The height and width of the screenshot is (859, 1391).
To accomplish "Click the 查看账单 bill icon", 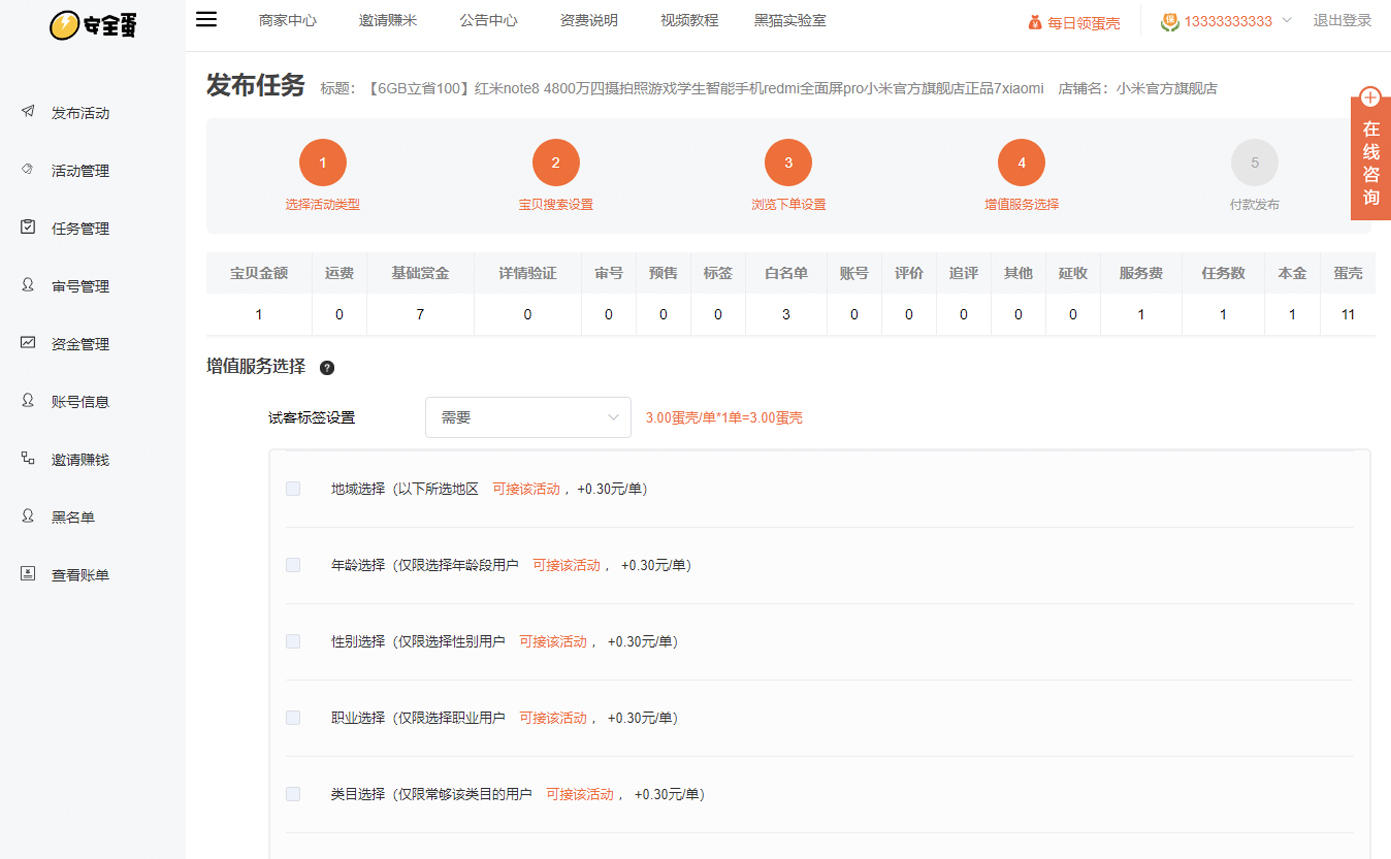I will pos(28,574).
